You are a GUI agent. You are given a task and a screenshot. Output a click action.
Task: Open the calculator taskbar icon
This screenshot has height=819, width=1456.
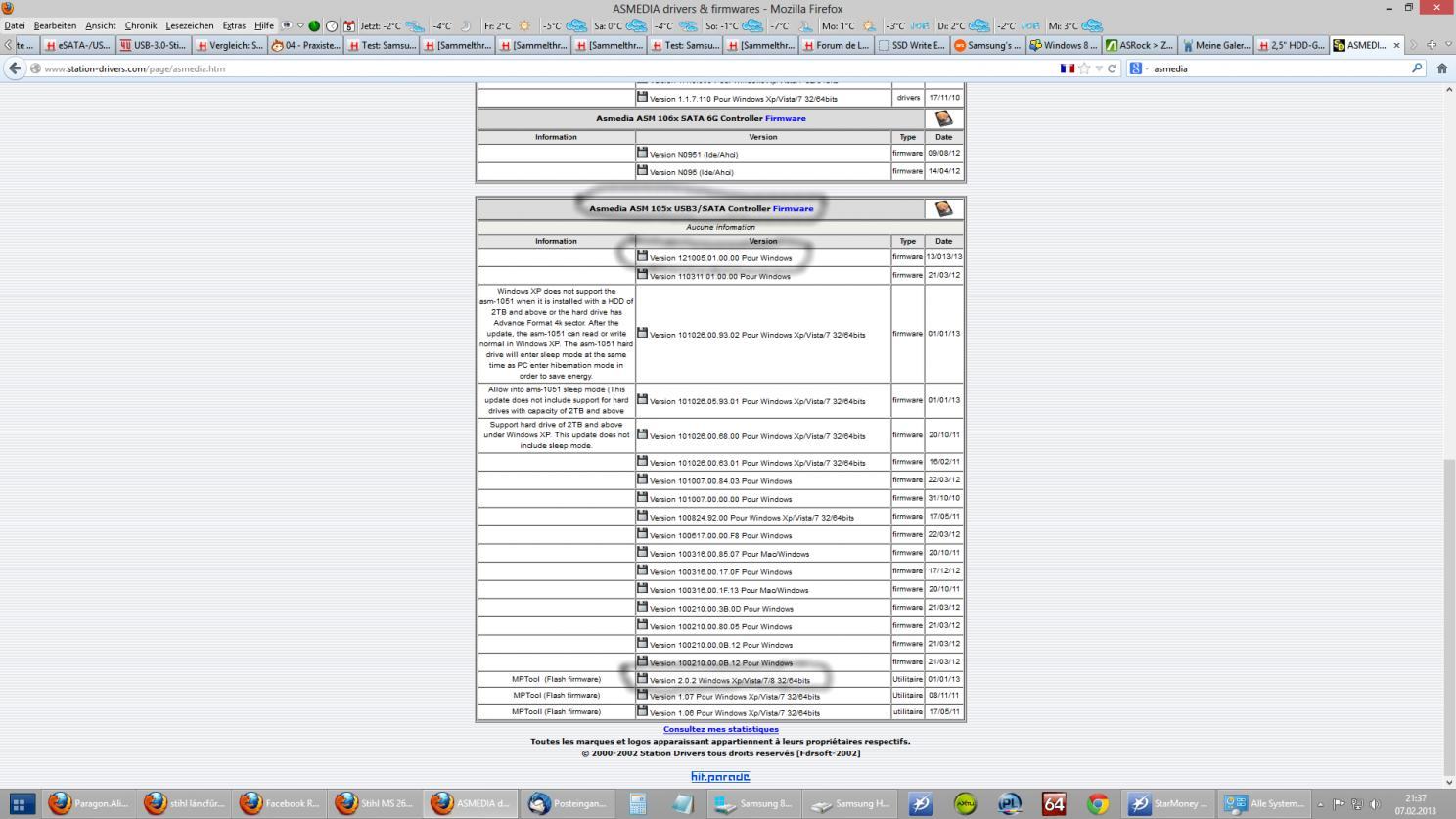point(638,803)
